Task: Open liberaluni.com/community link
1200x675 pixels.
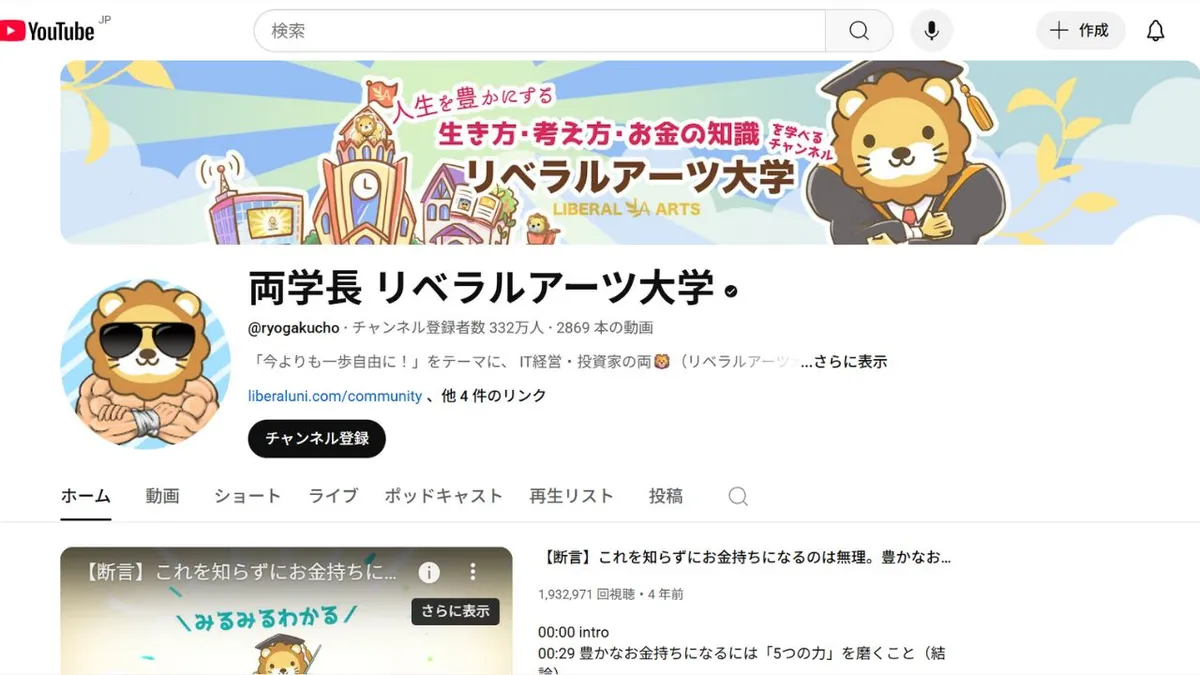Action: (x=335, y=396)
